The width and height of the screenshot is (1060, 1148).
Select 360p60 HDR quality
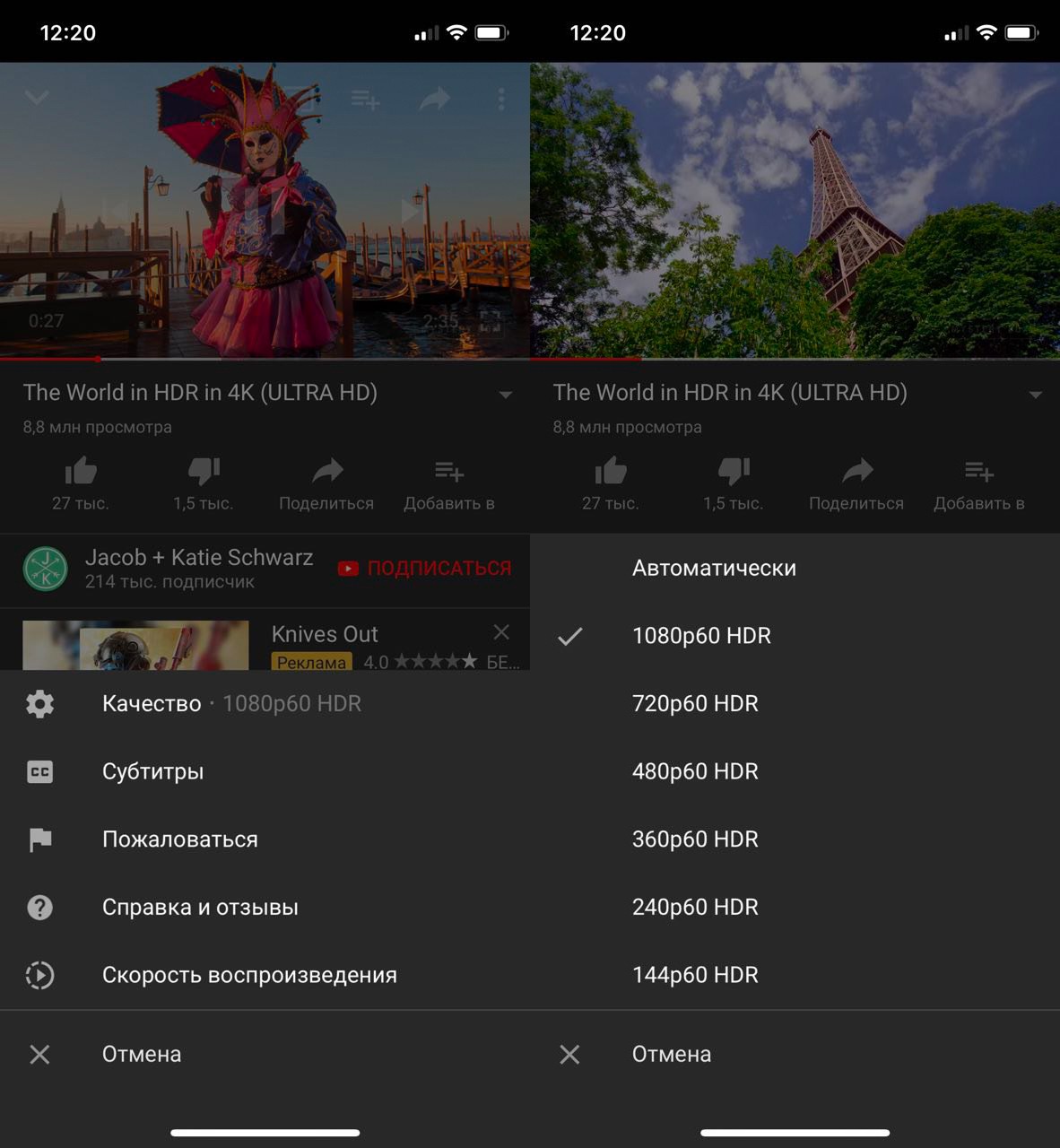(x=795, y=839)
